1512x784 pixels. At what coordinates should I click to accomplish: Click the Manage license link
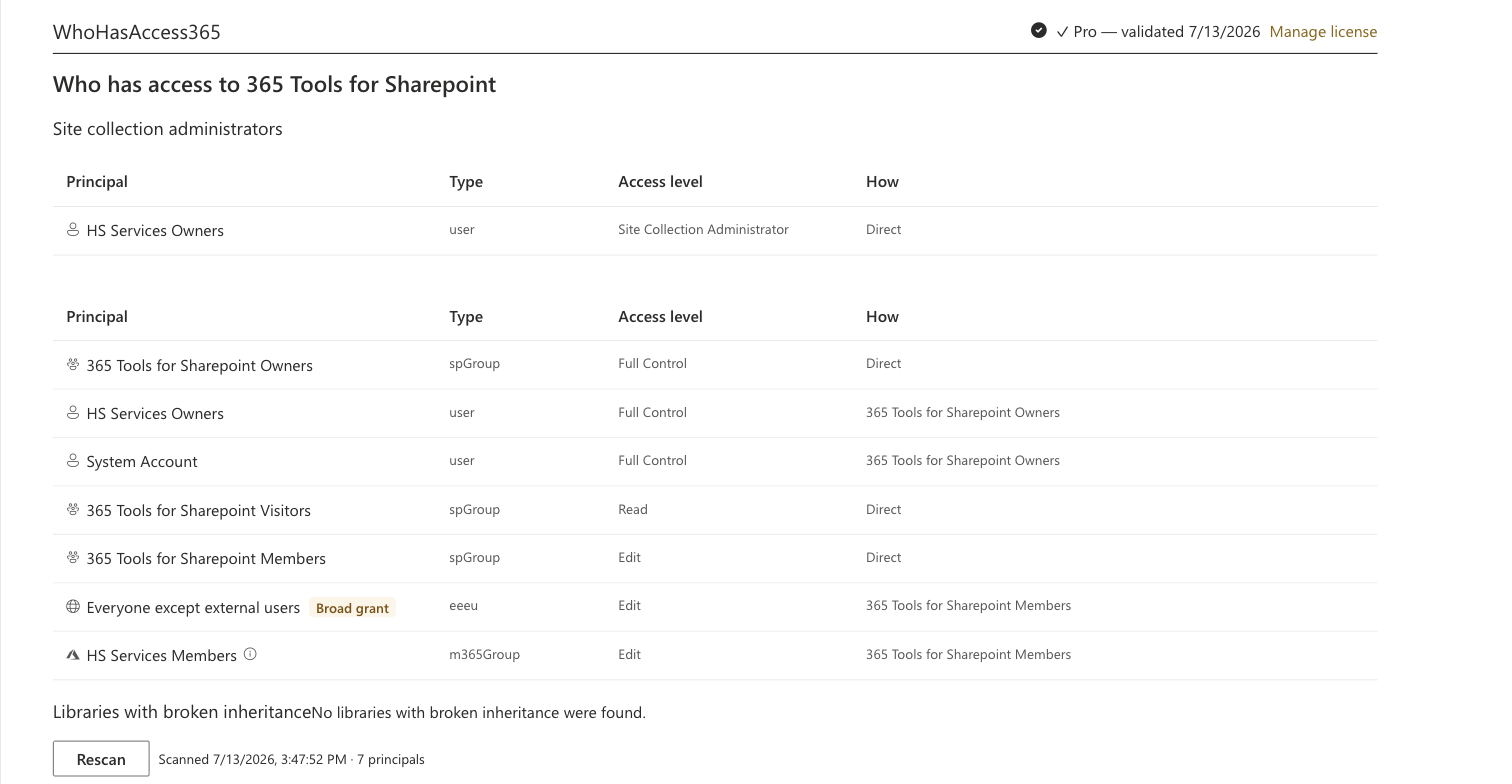pyautogui.click(x=1323, y=32)
